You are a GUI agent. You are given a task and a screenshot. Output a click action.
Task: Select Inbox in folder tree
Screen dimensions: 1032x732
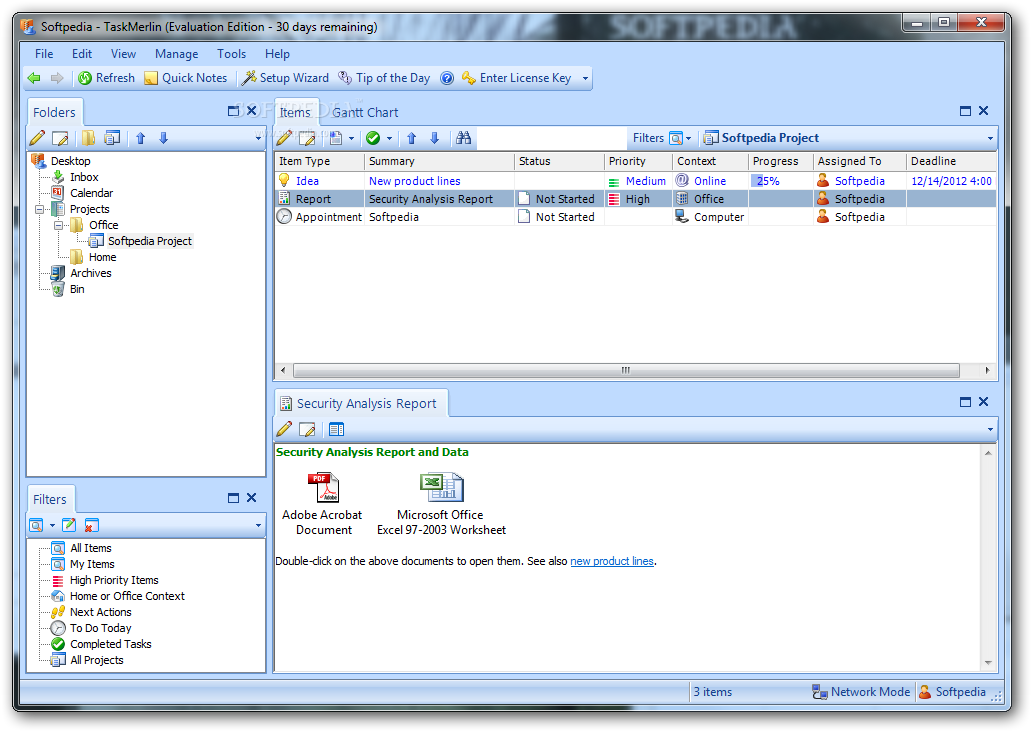pyautogui.click(x=84, y=177)
